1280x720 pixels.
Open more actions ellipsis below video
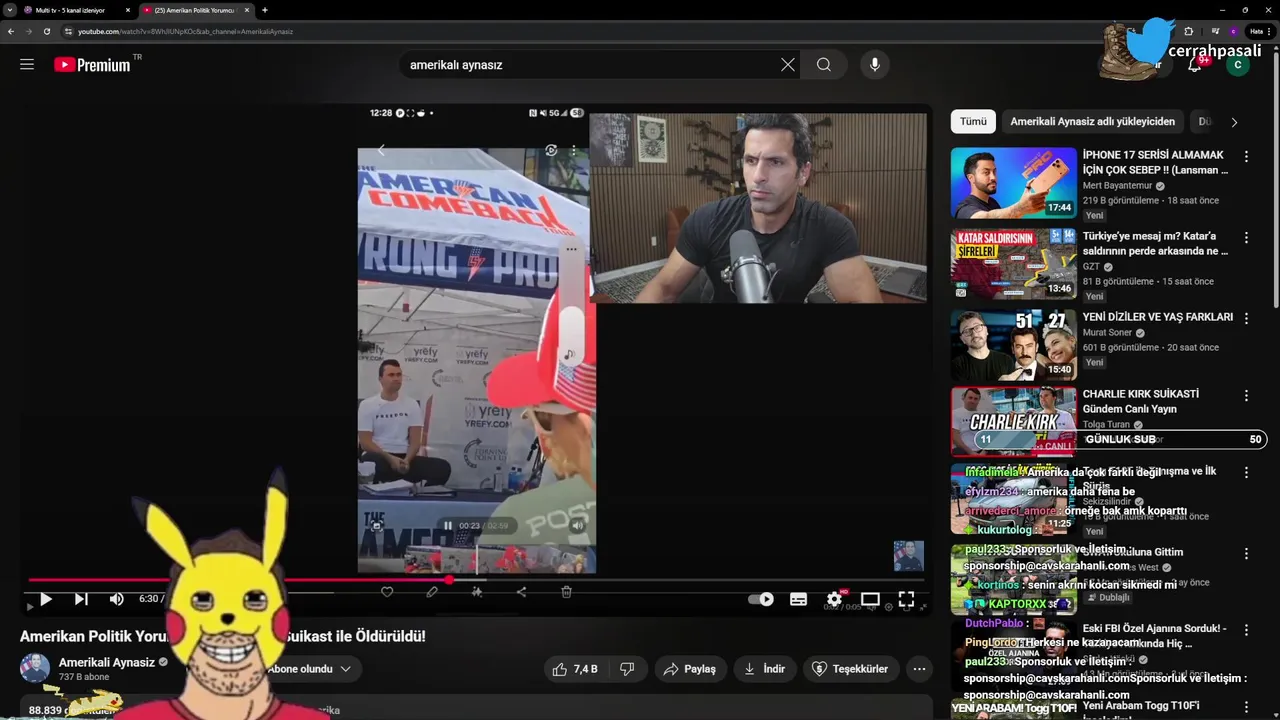(x=919, y=669)
